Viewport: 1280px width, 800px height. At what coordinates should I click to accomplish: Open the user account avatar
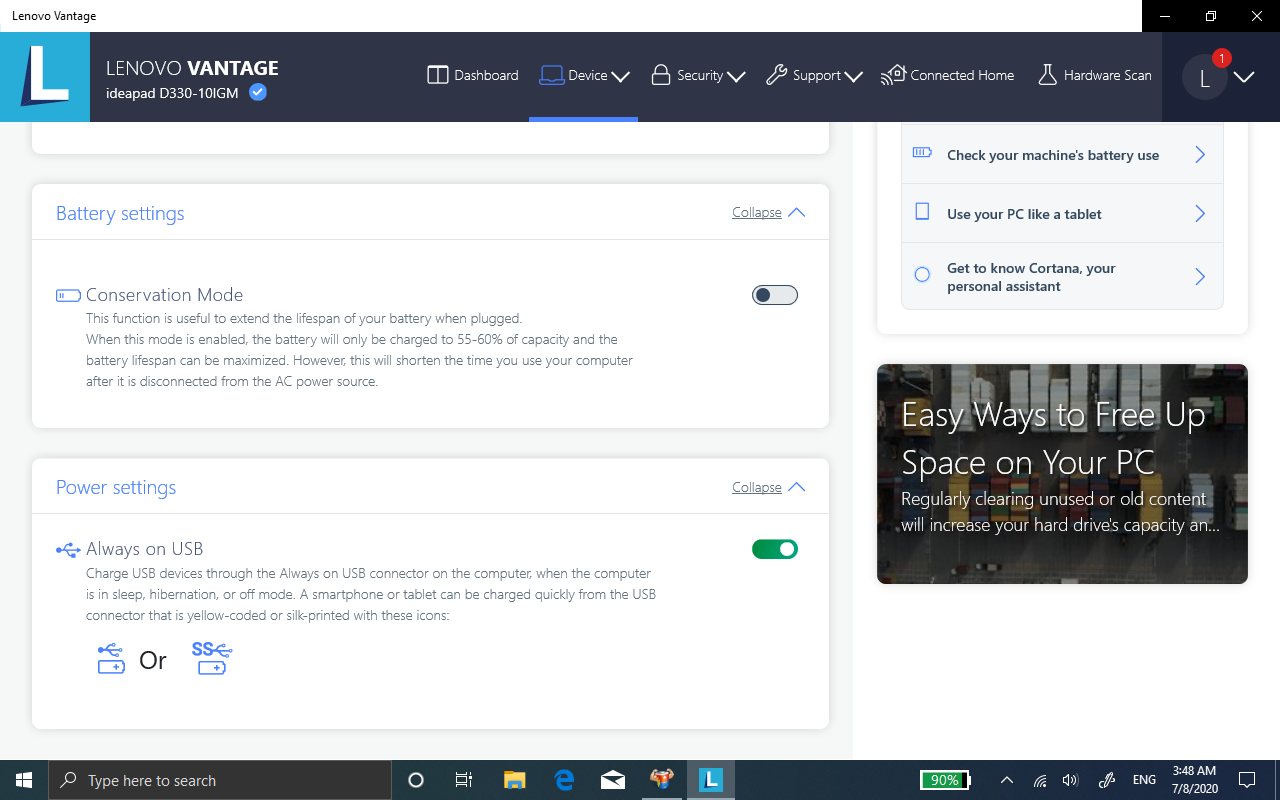pyautogui.click(x=1204, y=77)
